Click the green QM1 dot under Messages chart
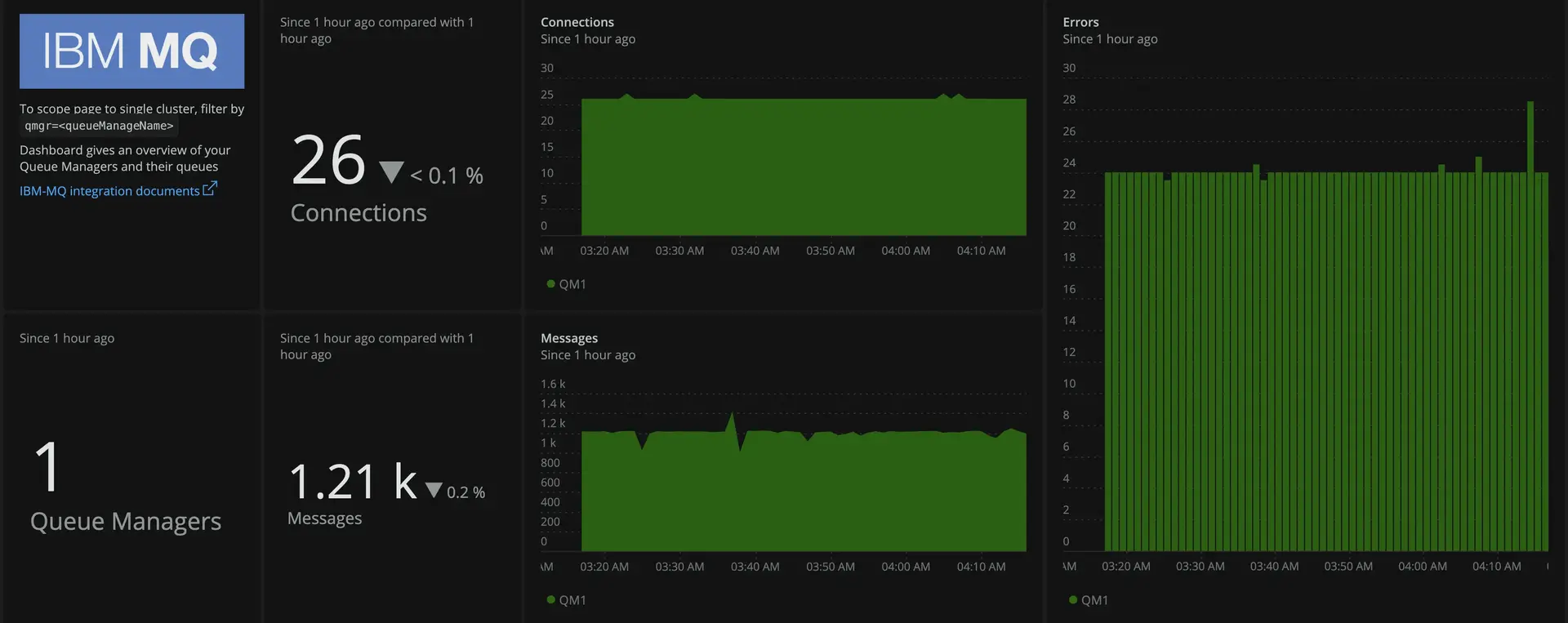The width and height of the screenshot is (1568, 623). point(550,600)
